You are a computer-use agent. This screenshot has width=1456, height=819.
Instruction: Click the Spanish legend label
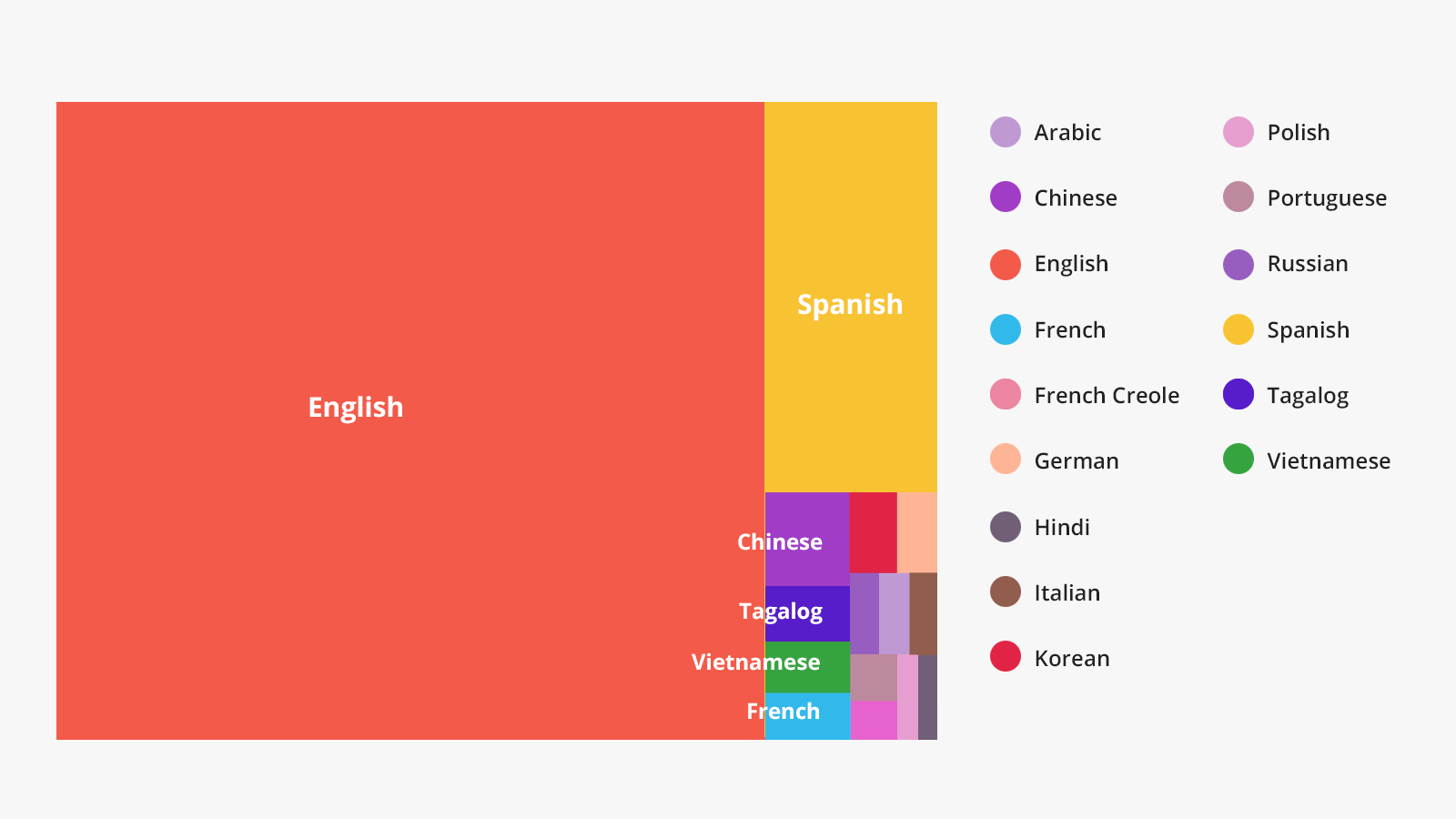point(1309,330)
